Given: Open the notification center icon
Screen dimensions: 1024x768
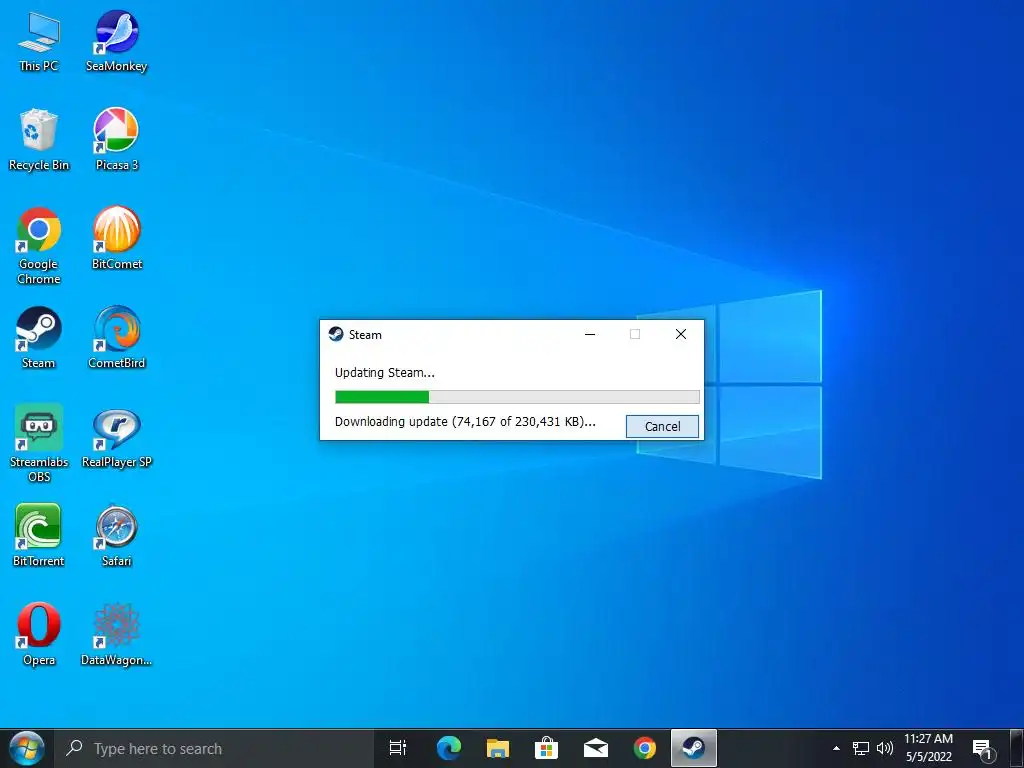Looking at the screenshot, I should coord(983,749).
